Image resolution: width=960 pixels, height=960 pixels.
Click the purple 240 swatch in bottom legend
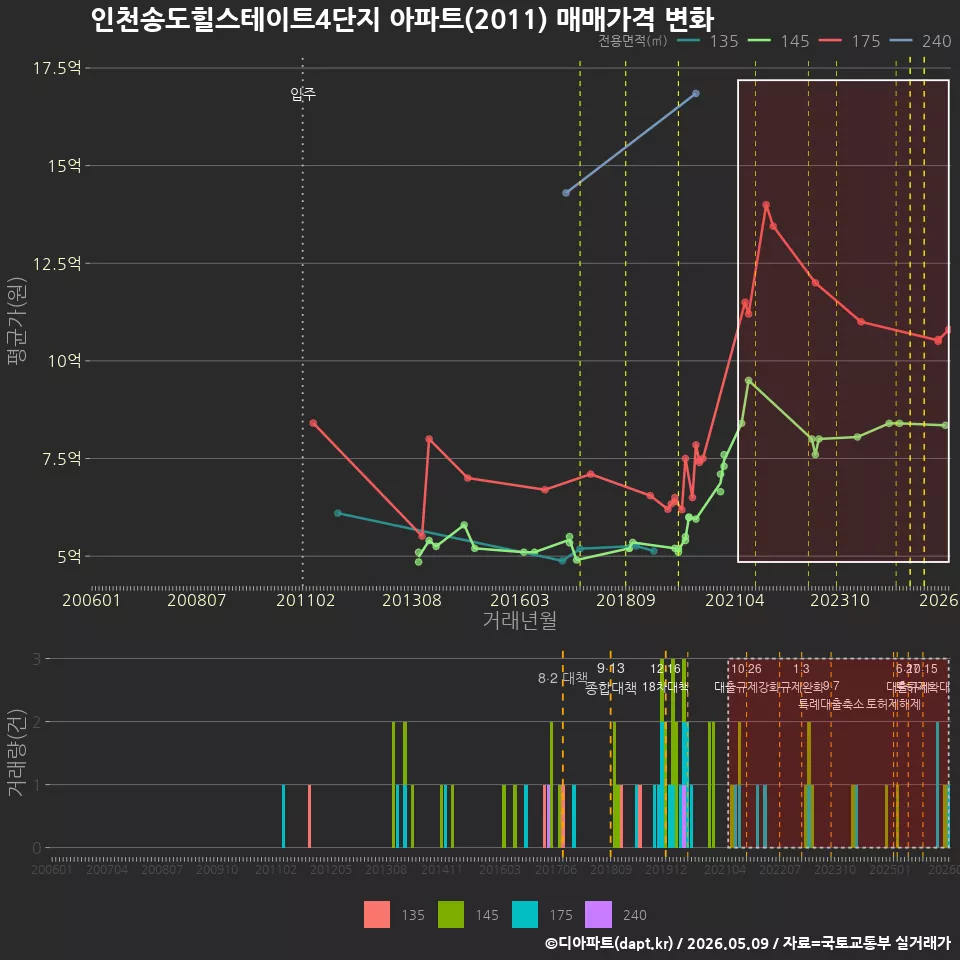[x=598, y=915]
